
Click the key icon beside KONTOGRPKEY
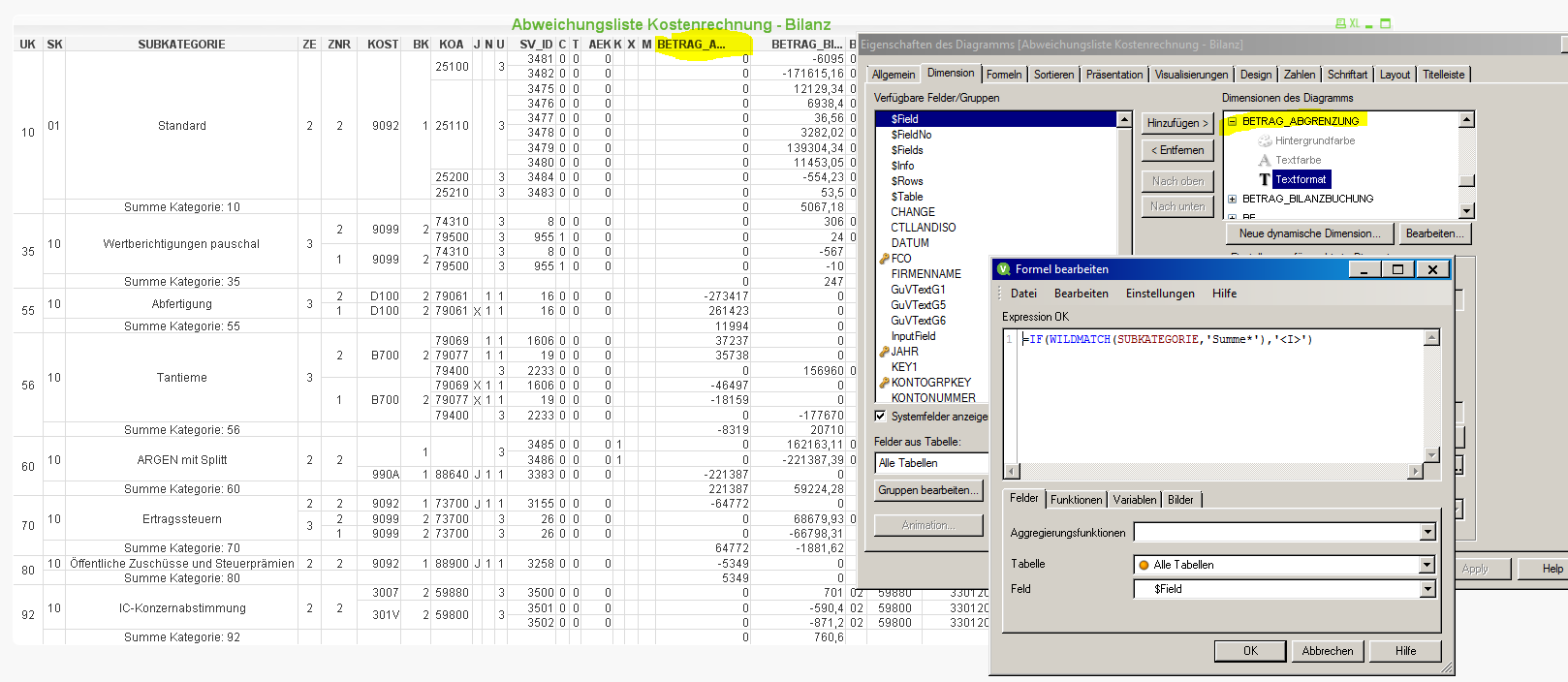pyautogui.click(x=884, y=383)
